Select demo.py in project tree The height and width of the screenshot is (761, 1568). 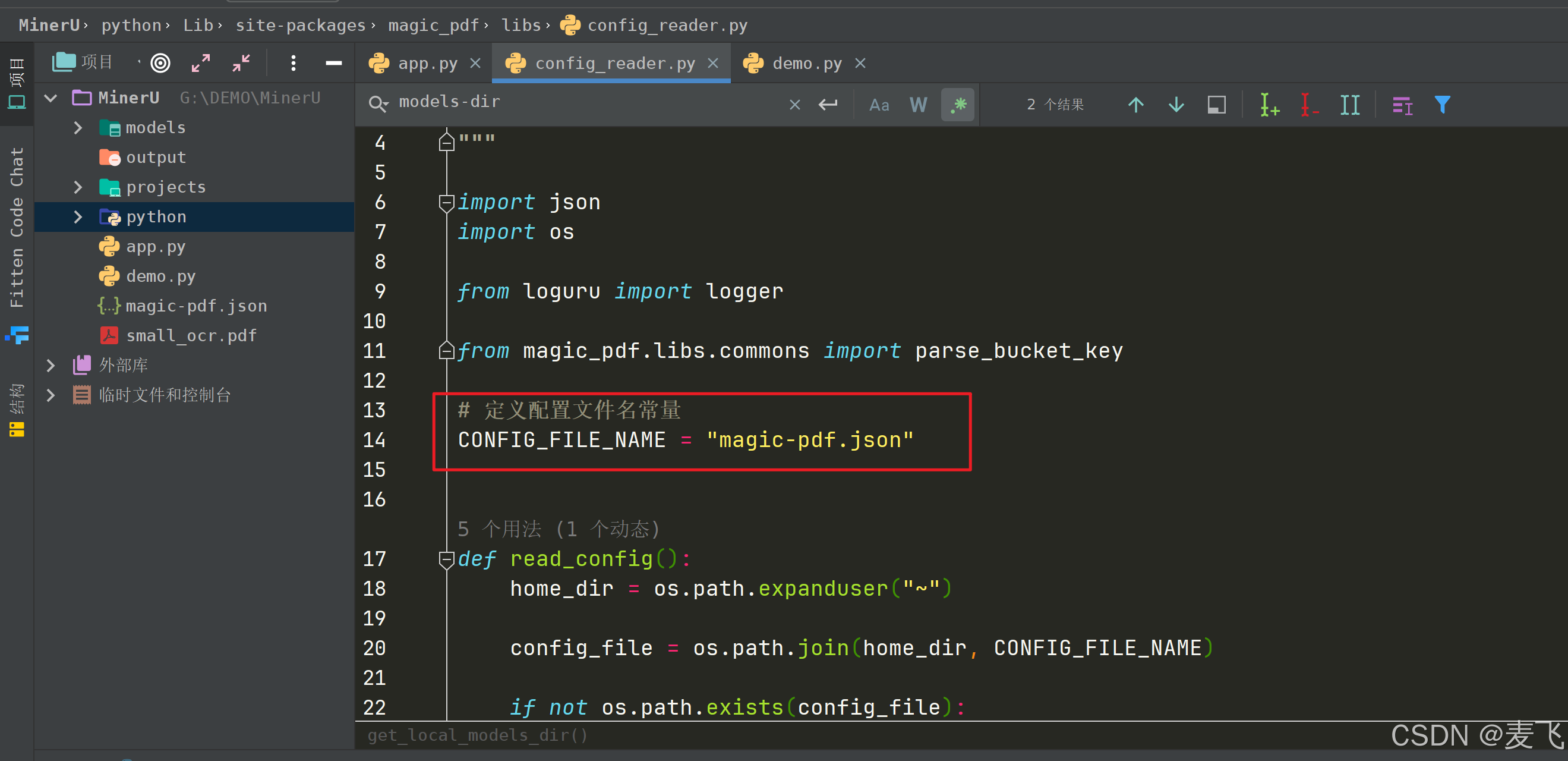pyautogui.click(x=160, y=276)
